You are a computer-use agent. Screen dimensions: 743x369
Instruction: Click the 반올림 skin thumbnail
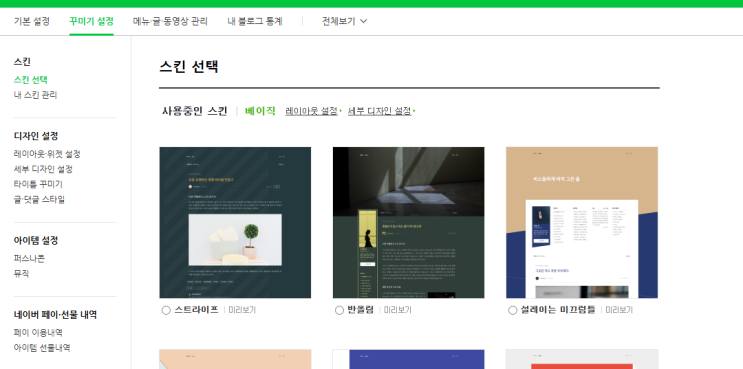408,222
